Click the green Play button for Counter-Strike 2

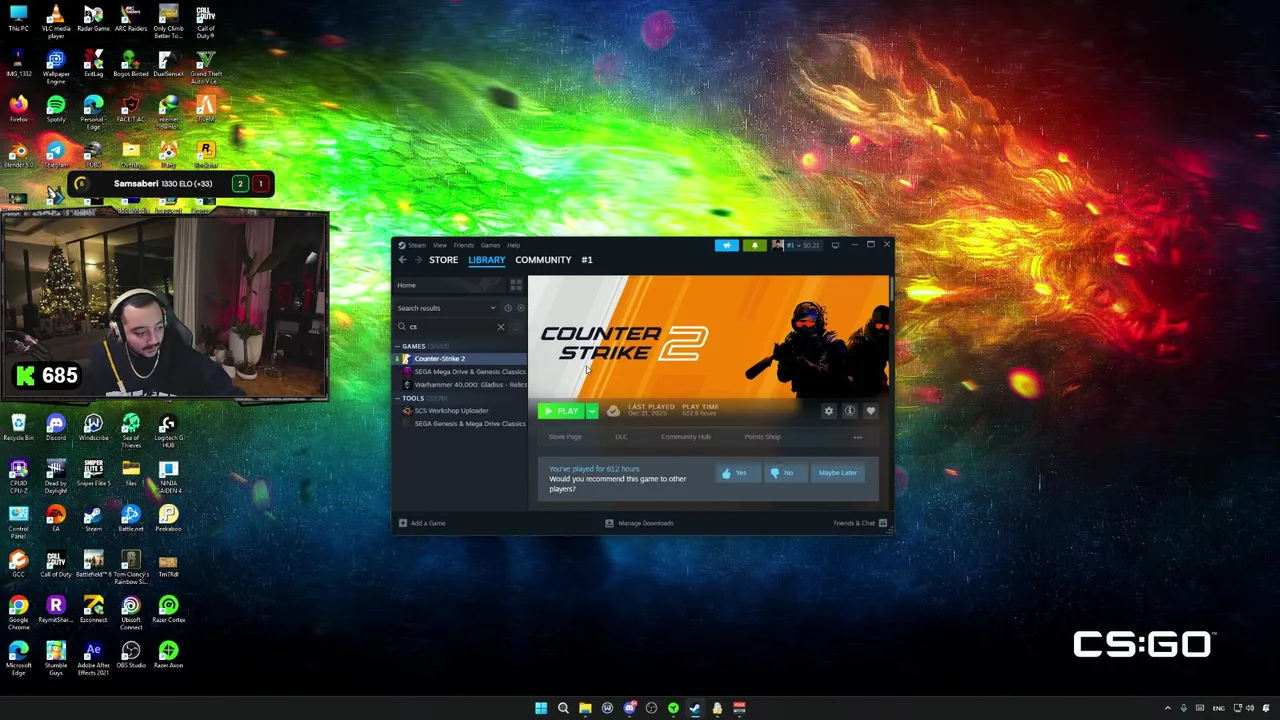pos(561,411)
